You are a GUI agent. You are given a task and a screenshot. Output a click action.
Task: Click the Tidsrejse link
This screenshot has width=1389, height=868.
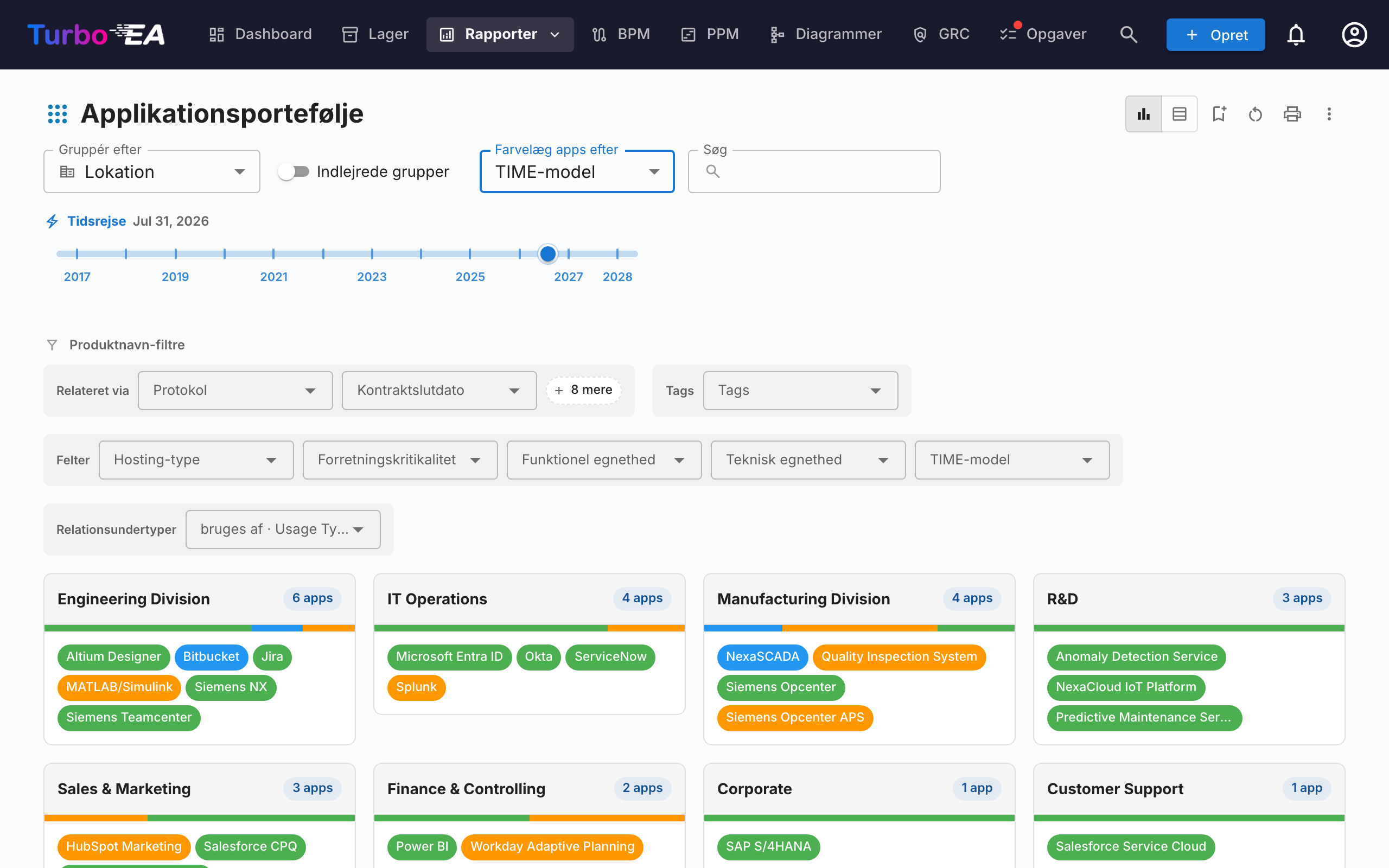[x=97, y=221]
